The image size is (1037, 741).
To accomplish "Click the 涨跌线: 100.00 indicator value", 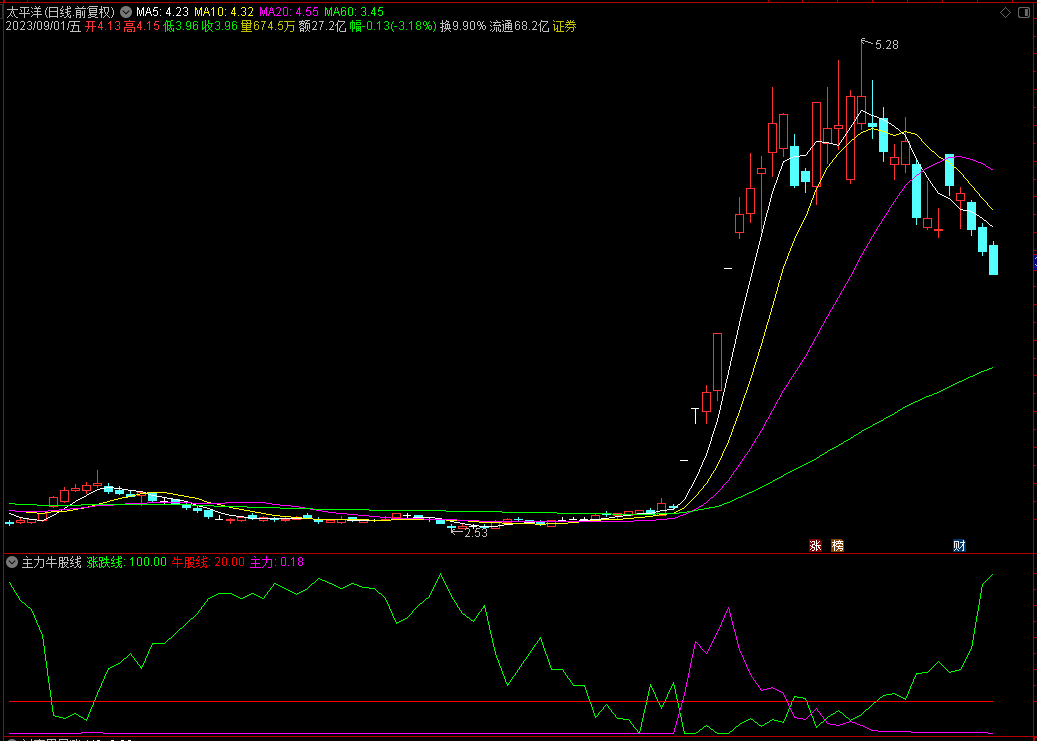I will (127, 562).
